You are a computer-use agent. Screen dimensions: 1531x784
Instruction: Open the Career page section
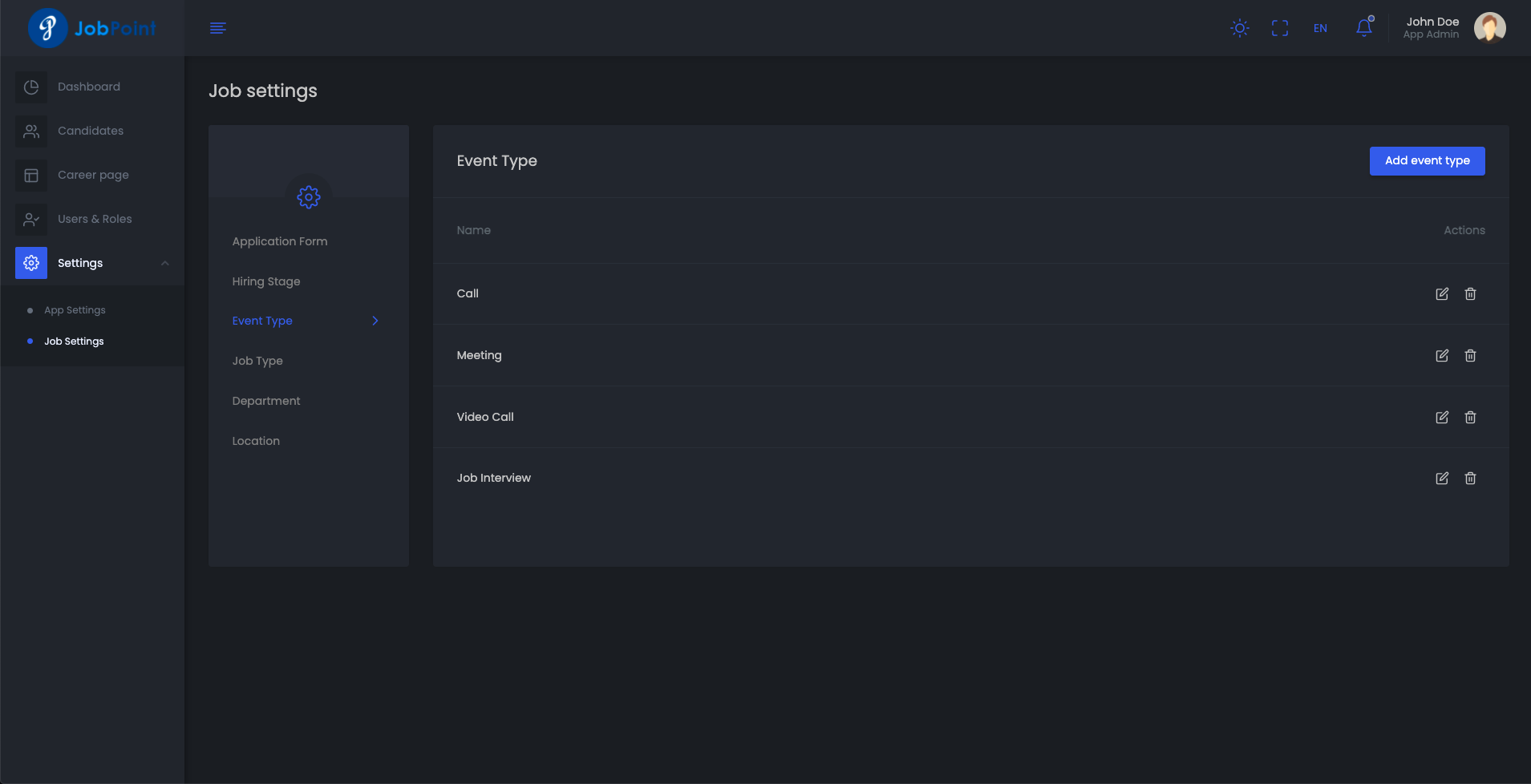click(x=93, y=175)
